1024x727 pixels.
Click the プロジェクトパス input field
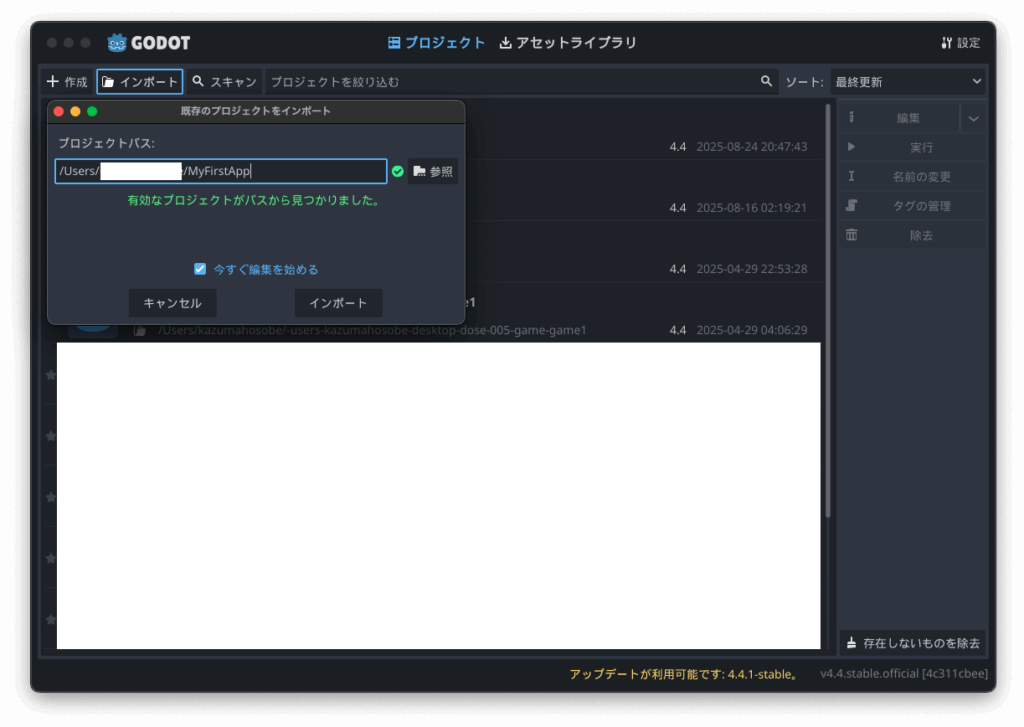tap(220, 172)
